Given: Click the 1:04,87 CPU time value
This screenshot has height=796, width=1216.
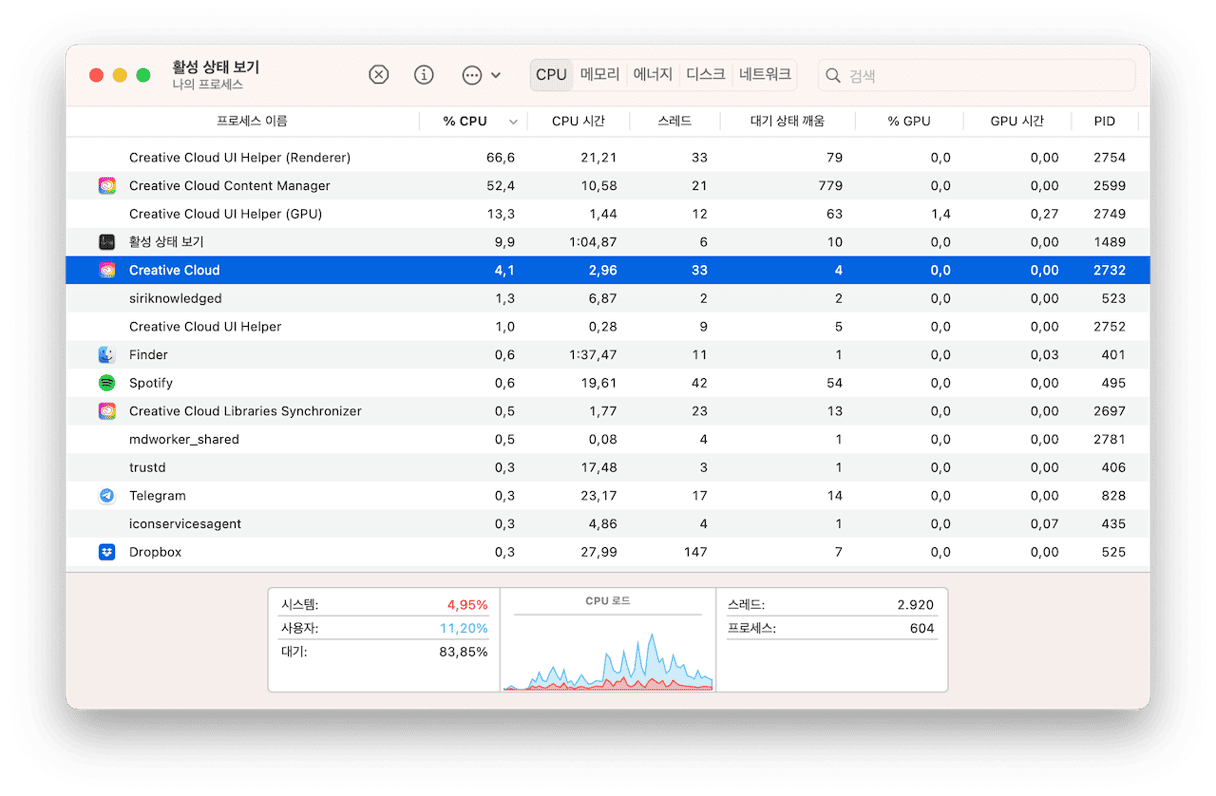Looking at the screenshot, I should coord(593,242).
